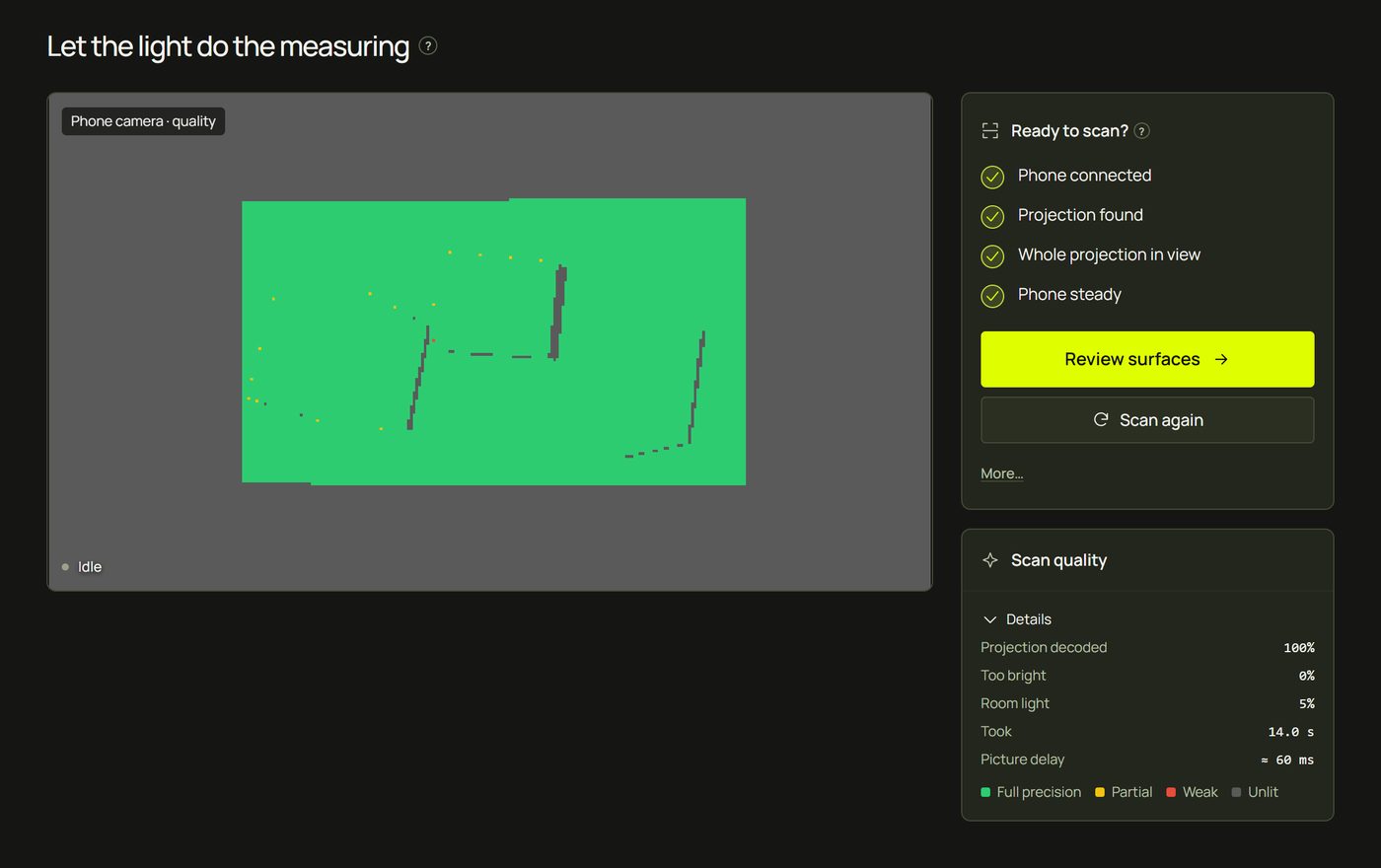Click the sparkle icon beside Scan quality
Image resolution: width=1381 pixels, height=868 pixels.
tap(990, 560)
